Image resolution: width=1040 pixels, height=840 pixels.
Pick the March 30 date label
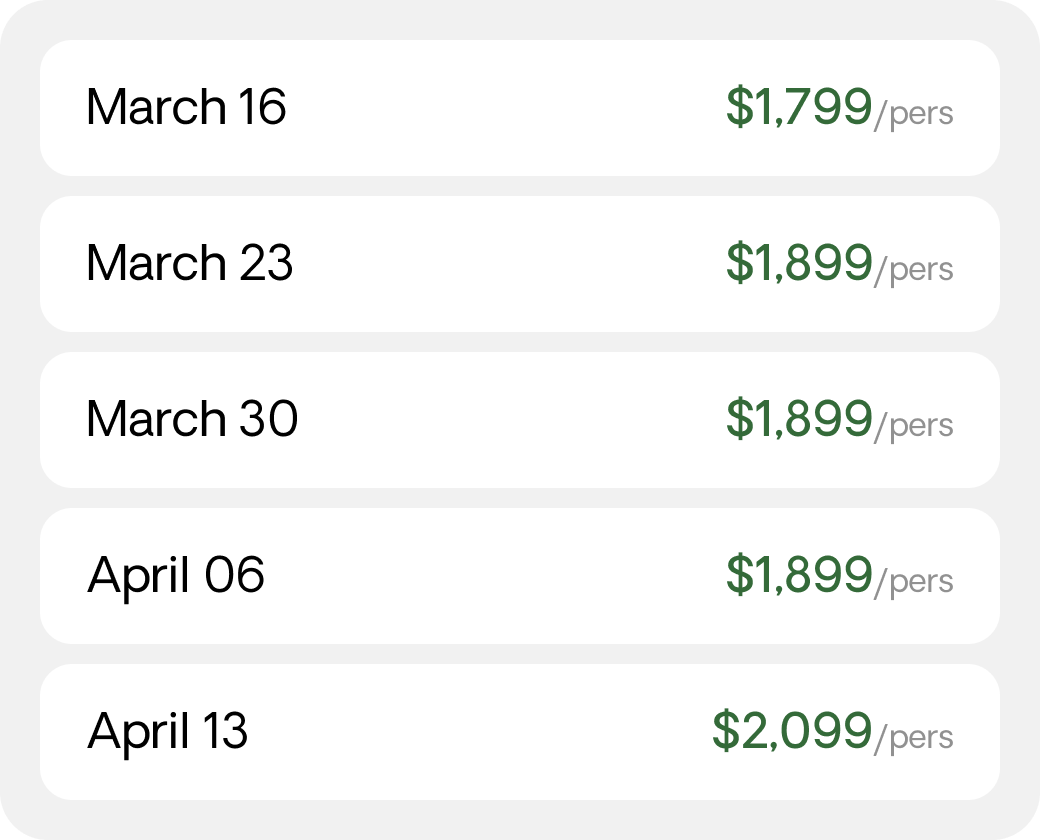[192, 419]
